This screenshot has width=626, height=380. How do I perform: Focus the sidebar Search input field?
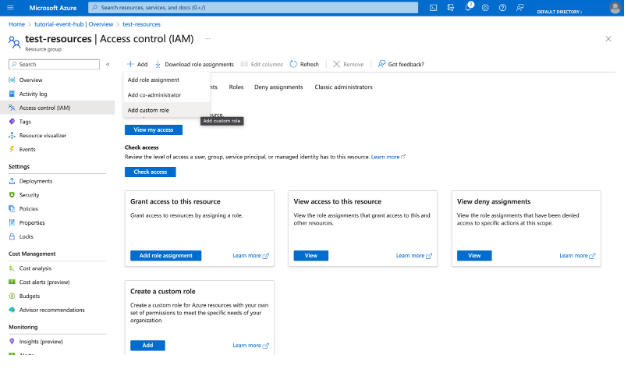click(x=54, y=64)
